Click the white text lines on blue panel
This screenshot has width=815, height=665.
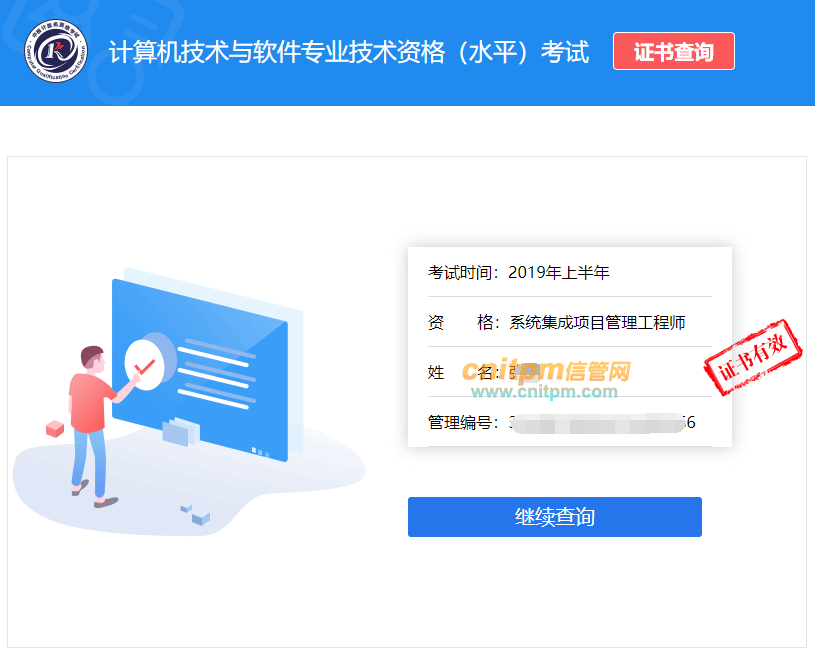click(217, 373)
